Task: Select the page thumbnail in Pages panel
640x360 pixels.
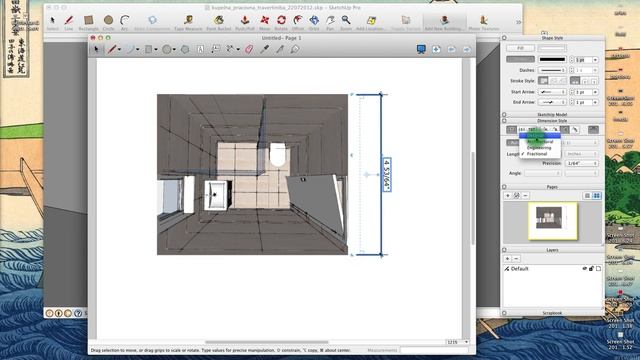Action: [553, 221]
